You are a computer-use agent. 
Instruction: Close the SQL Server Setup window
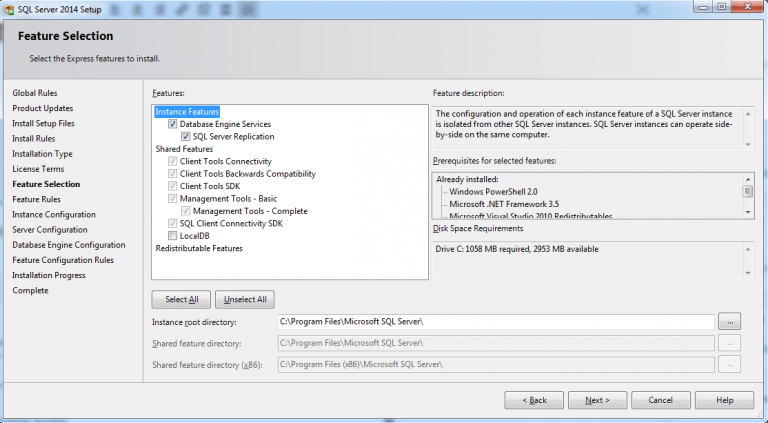(747, 6)
